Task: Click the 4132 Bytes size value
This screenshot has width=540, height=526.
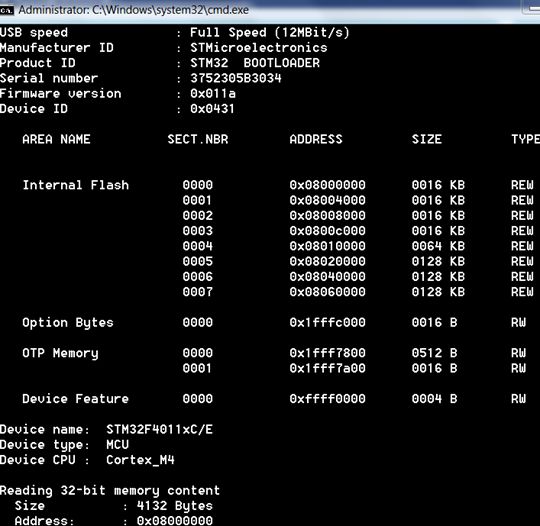Action: [175, 506]
